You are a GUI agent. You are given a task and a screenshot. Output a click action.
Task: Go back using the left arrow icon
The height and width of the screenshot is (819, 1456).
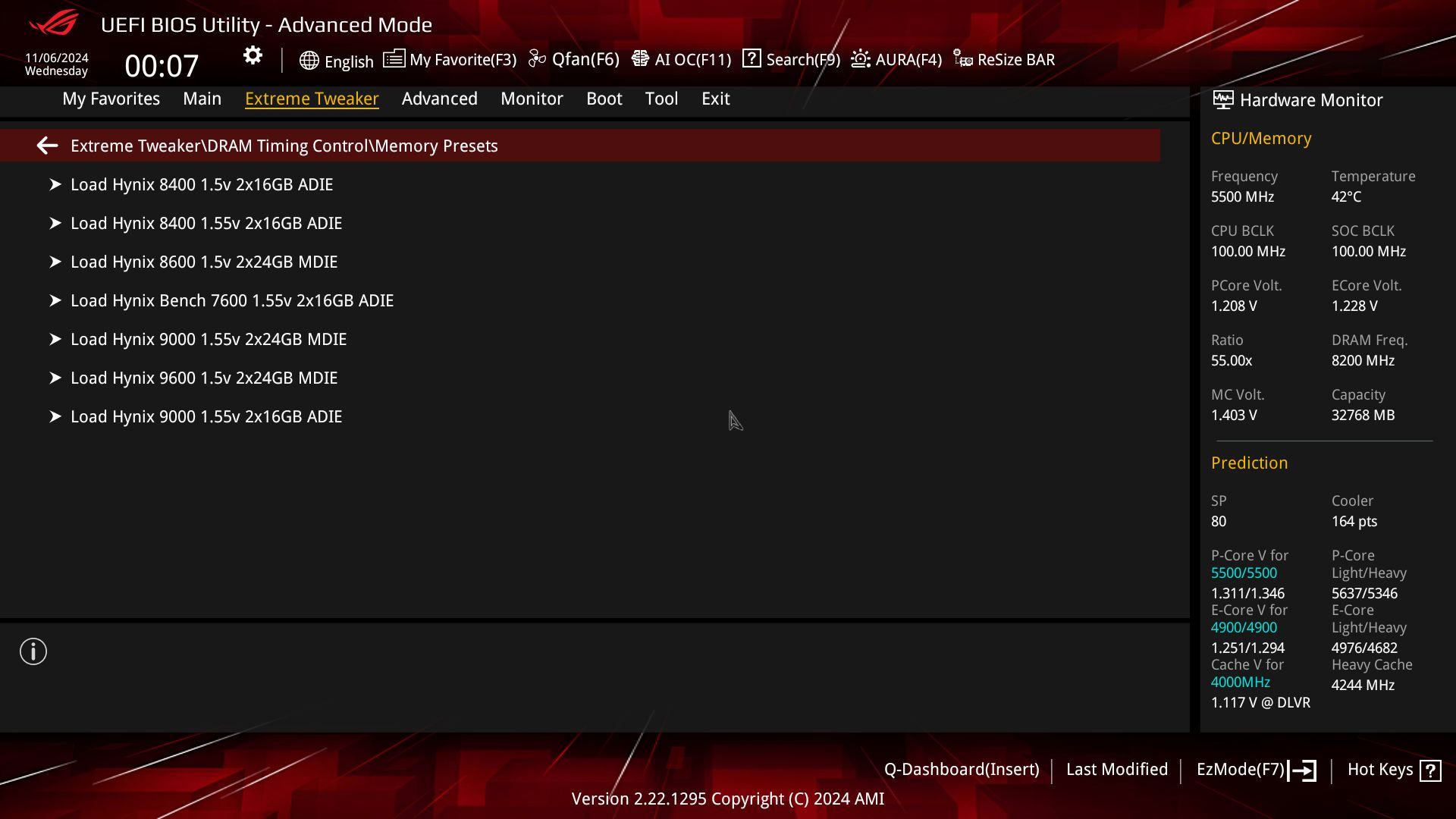(47, 146)
